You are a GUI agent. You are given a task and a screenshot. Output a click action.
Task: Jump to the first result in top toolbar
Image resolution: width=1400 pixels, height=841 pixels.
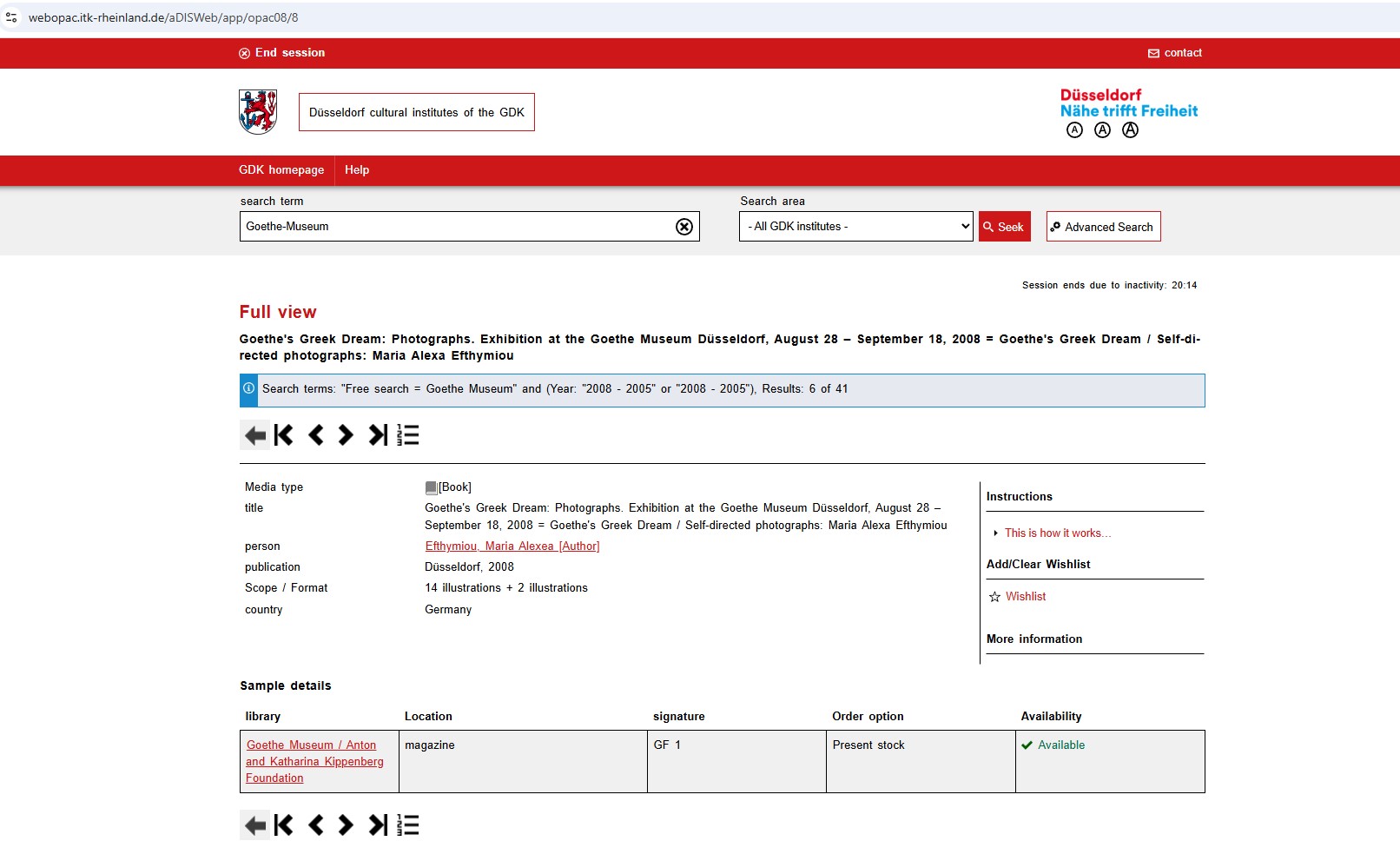pyautogui.click(x=284, y=435)
